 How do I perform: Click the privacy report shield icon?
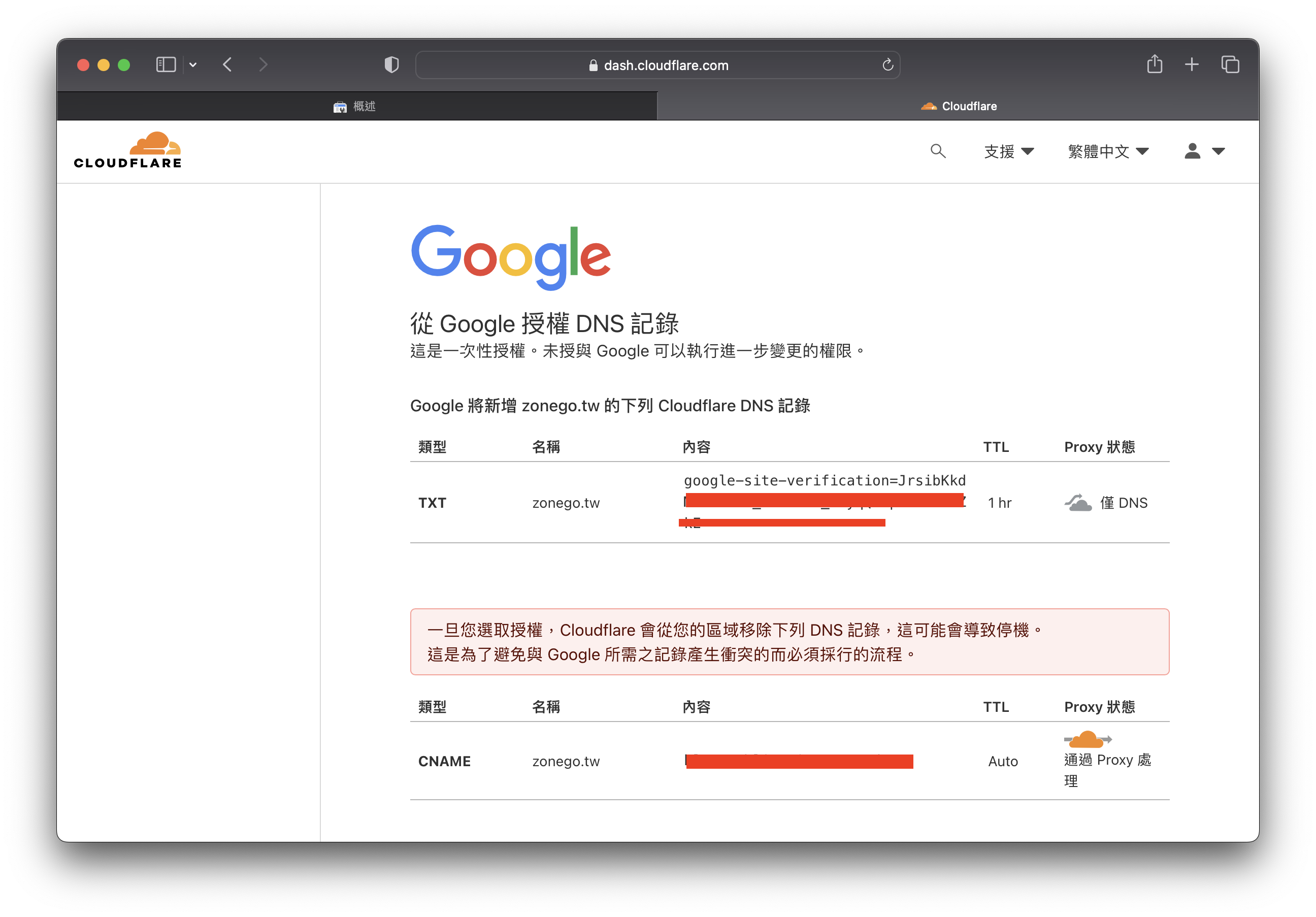click(x=391, y=65)
